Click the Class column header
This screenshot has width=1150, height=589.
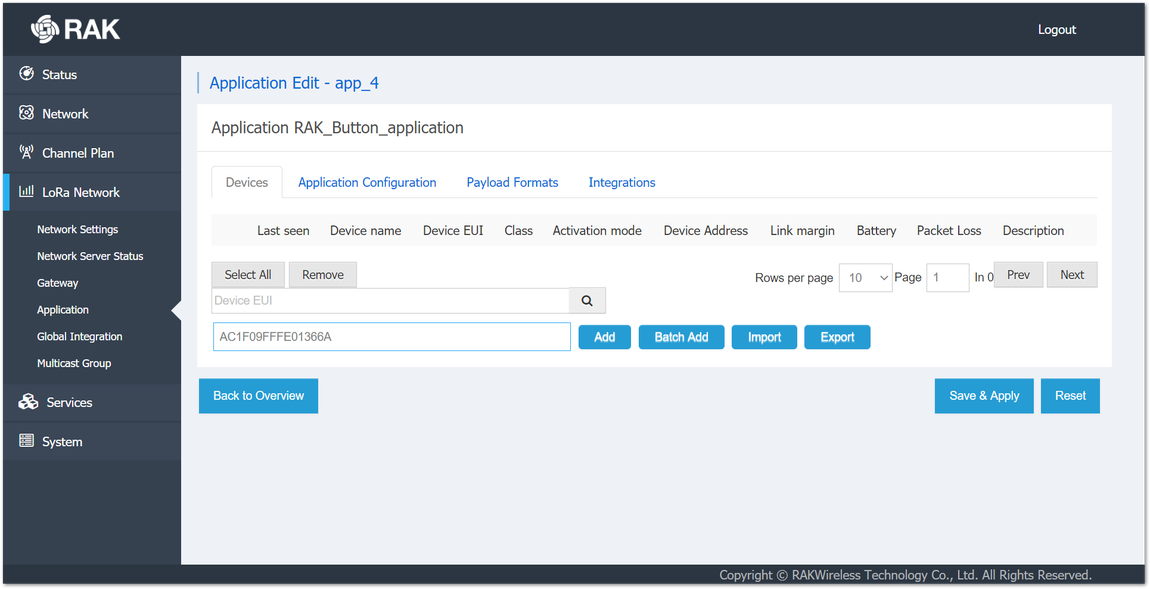coord(518,230)
